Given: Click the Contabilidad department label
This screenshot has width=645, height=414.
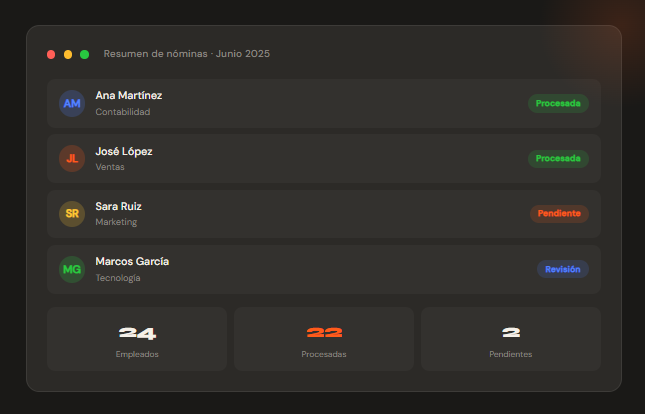Looking at the screenshot, I should [122, 112].
